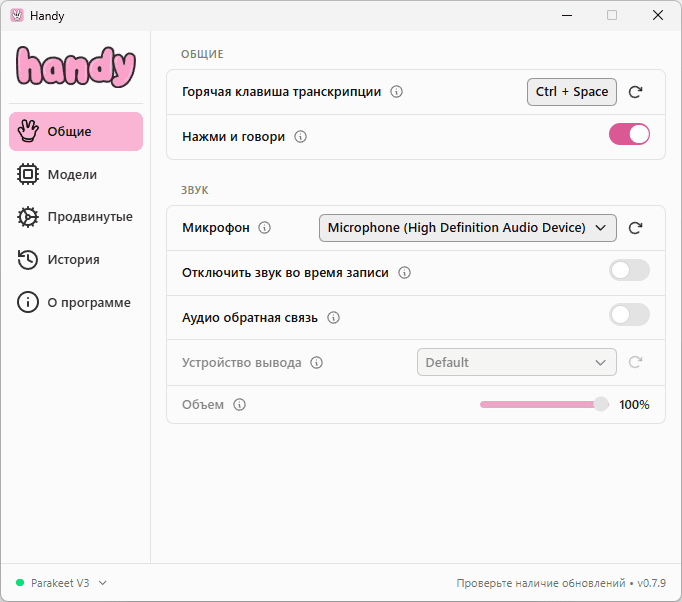Click the gear icon beside Продвинутые
This screenshot has height=602, width=682.
[28, 217]
